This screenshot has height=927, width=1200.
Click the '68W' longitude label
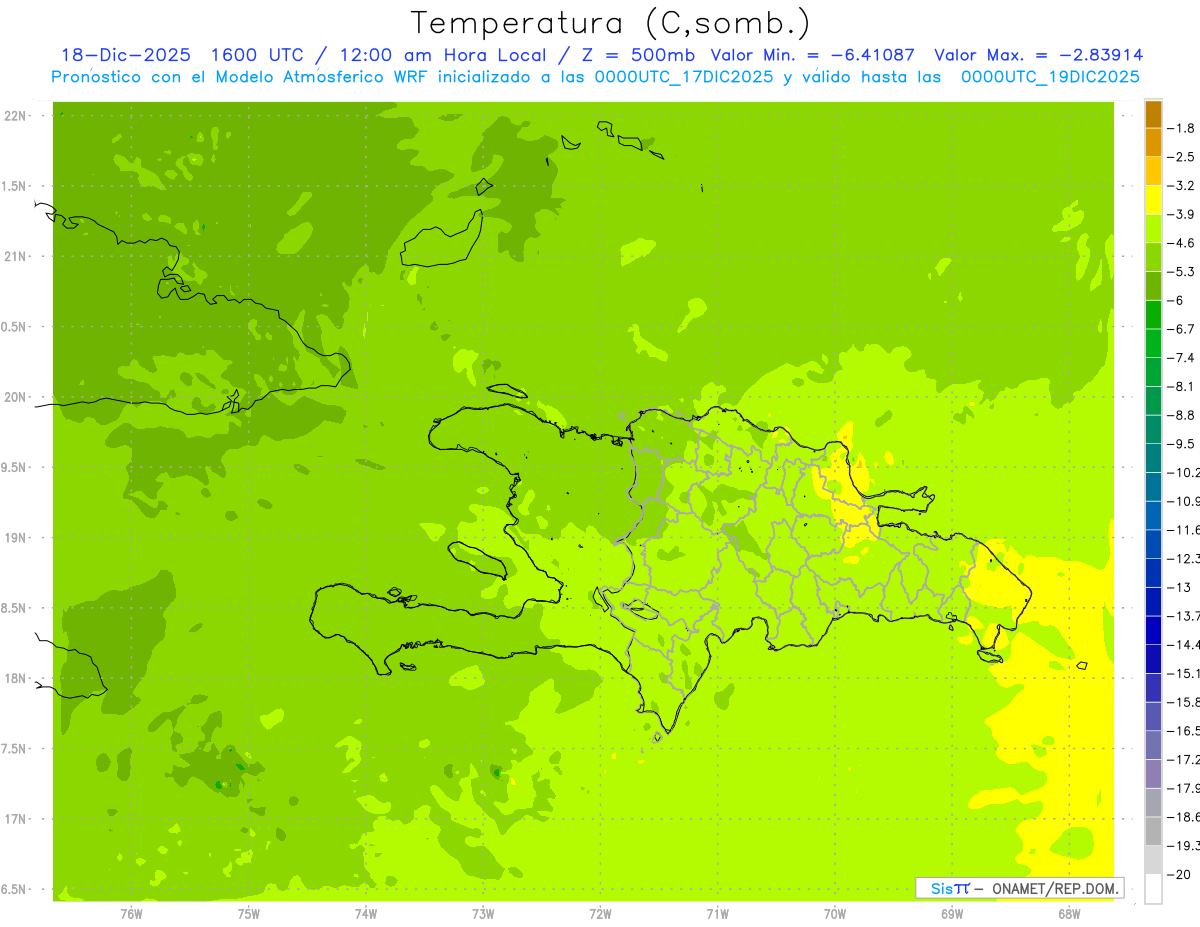[1068, 913]
